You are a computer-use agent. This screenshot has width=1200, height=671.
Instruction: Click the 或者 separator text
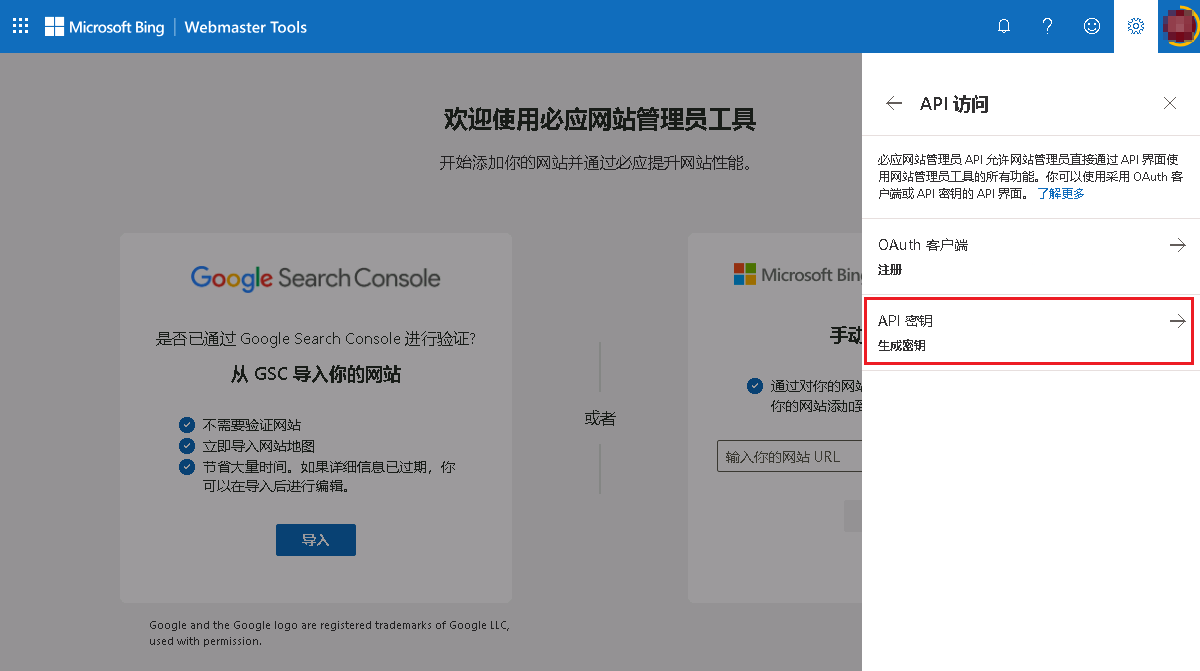(x=600, y=419)
